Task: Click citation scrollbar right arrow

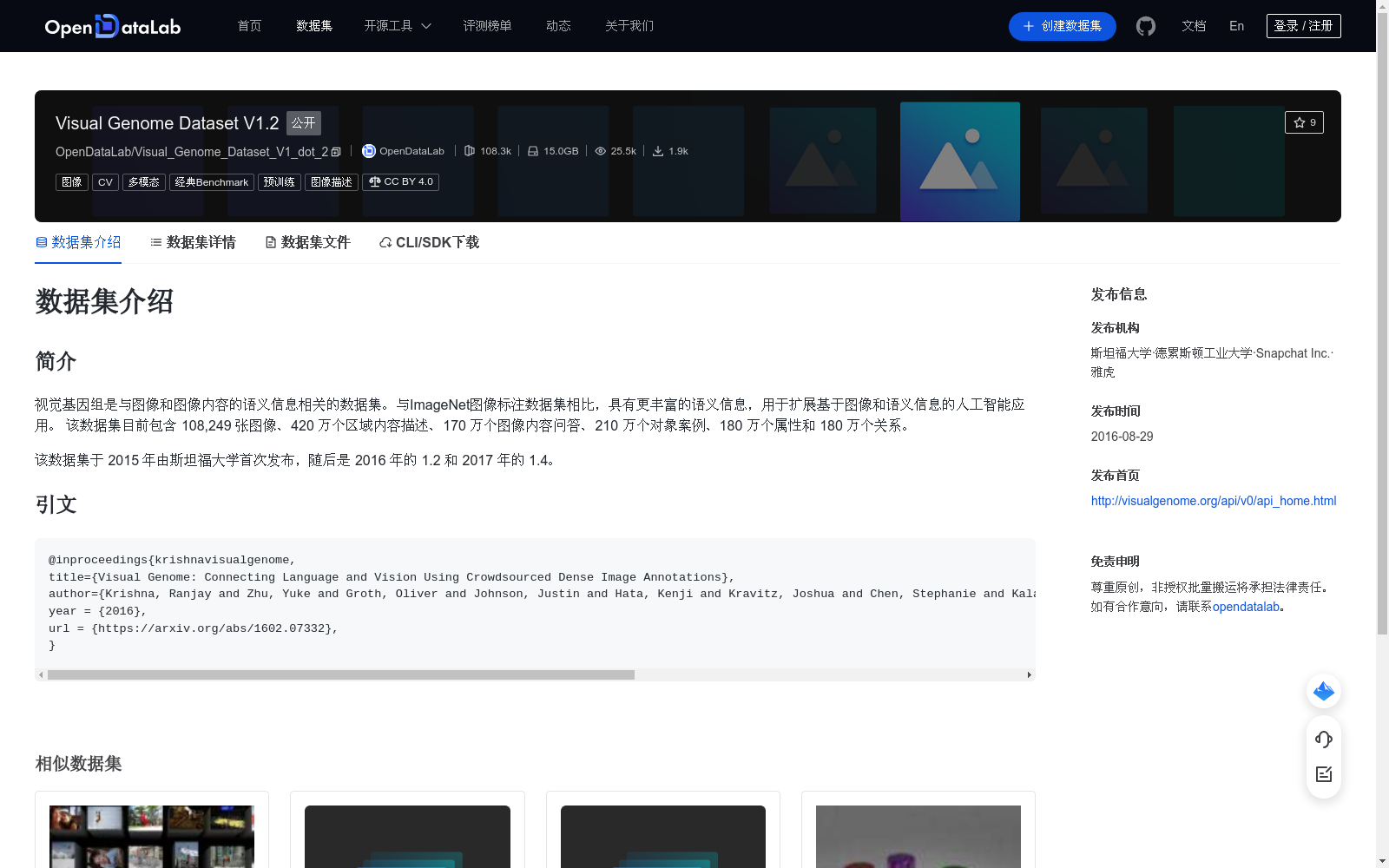Action: point(1030,674)
